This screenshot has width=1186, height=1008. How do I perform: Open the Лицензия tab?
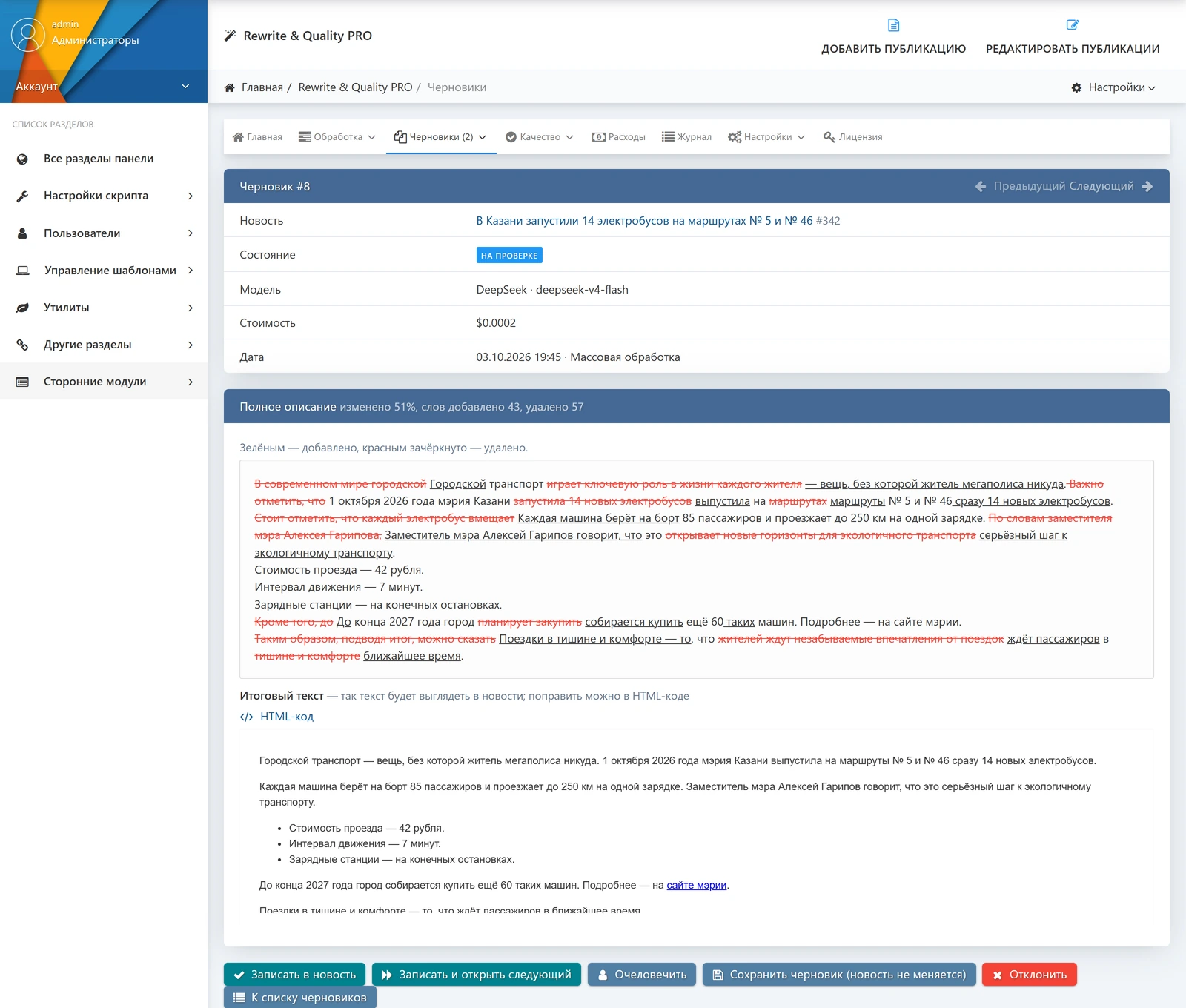(852, 137)
